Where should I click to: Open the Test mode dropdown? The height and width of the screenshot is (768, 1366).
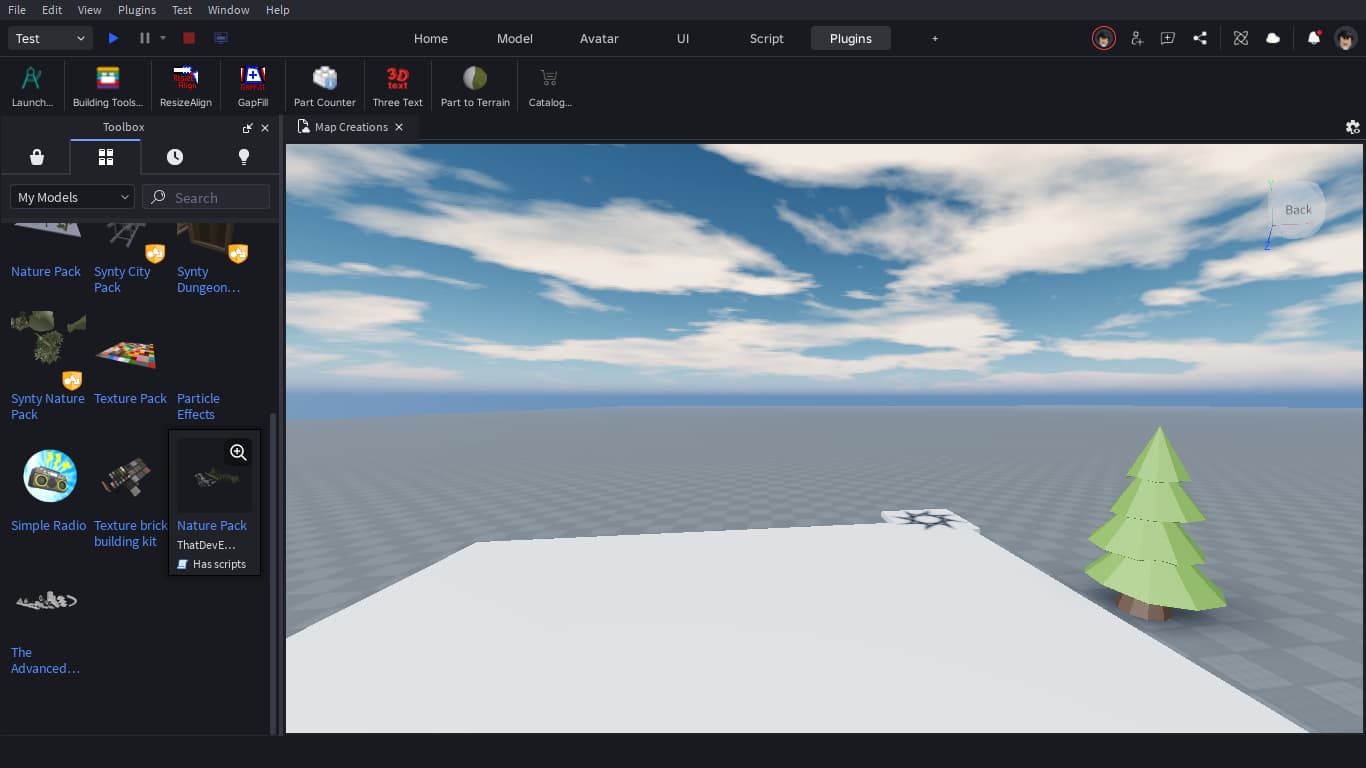point(51,38)
